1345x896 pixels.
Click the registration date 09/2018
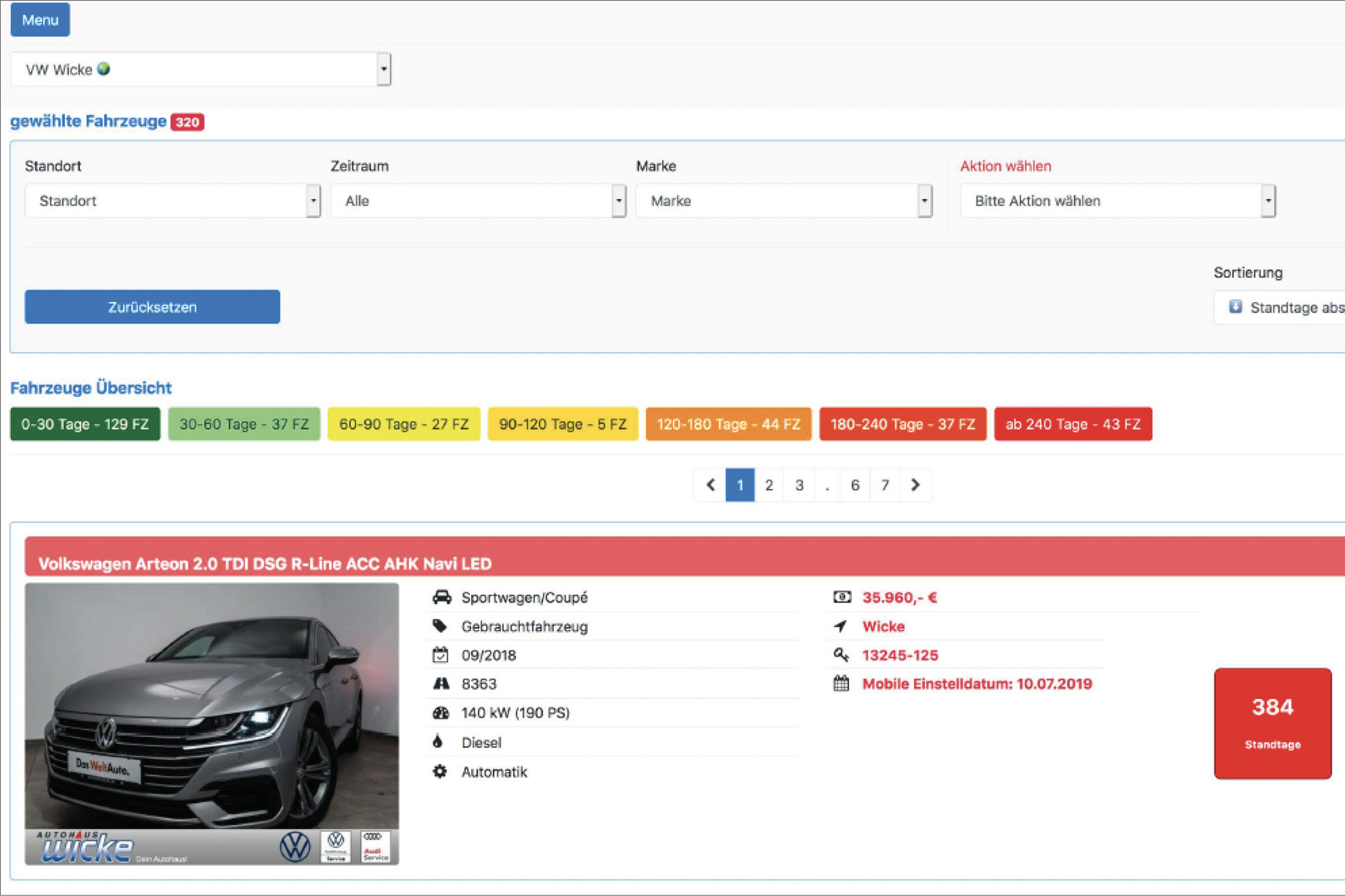488,655
